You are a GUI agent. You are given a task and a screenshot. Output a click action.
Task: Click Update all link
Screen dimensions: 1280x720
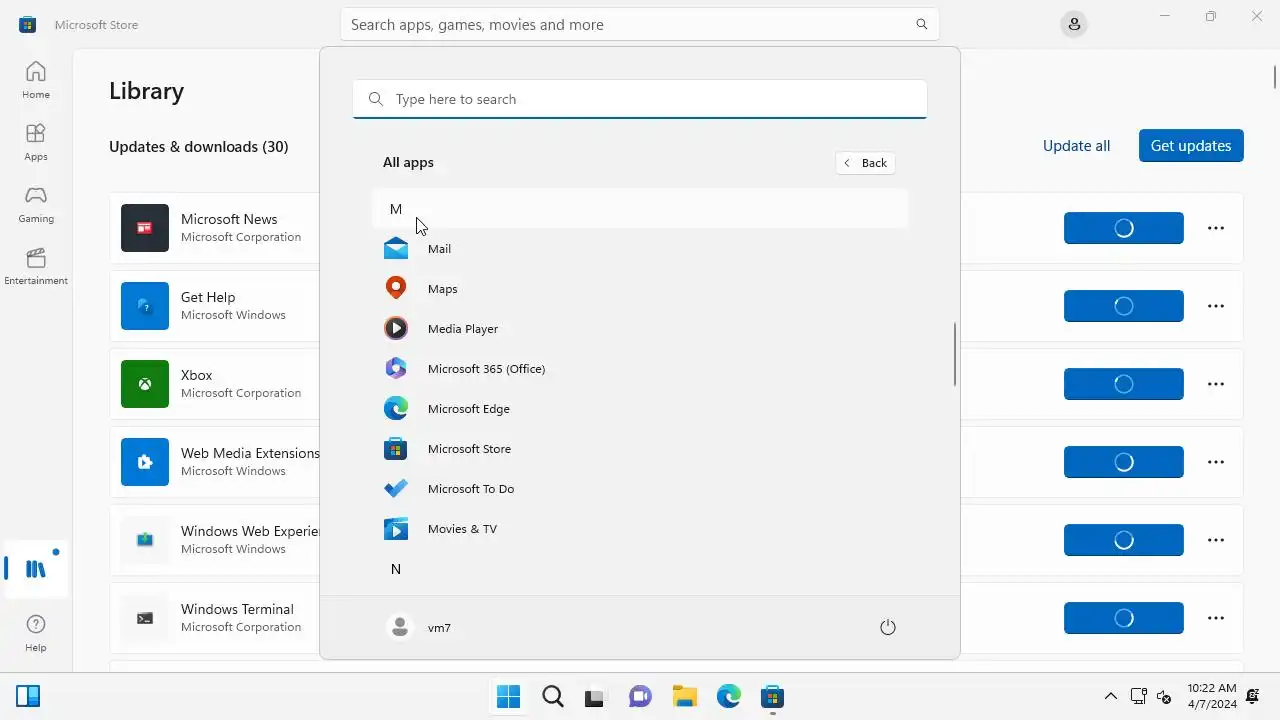[x=1076, y=146]
